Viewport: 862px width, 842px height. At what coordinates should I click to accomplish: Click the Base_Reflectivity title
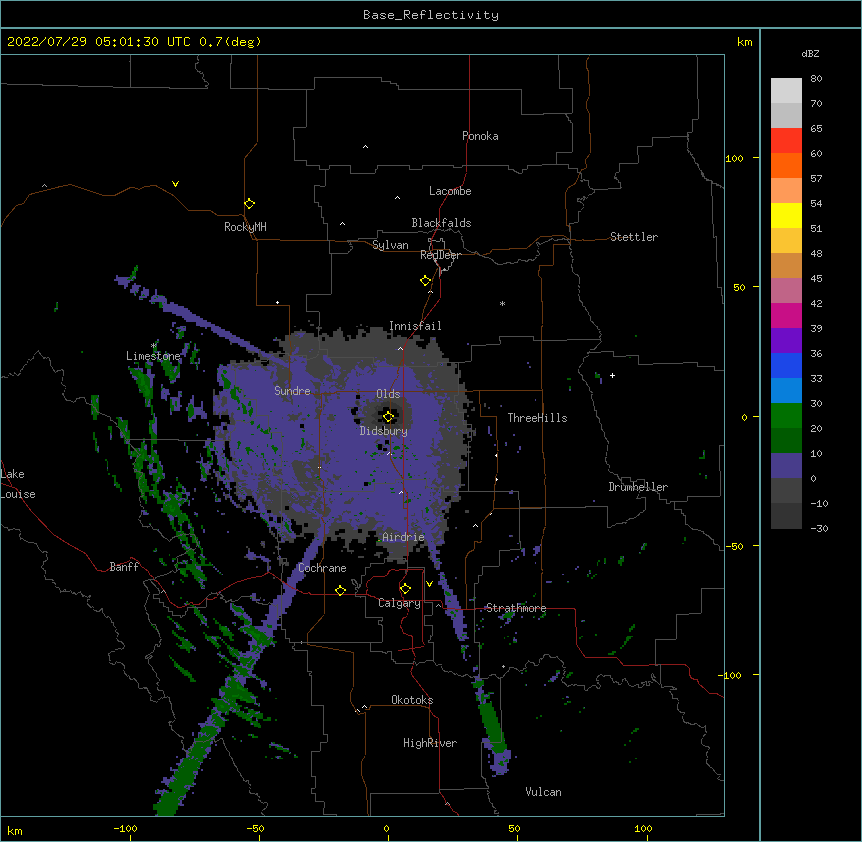click(431, 15)
